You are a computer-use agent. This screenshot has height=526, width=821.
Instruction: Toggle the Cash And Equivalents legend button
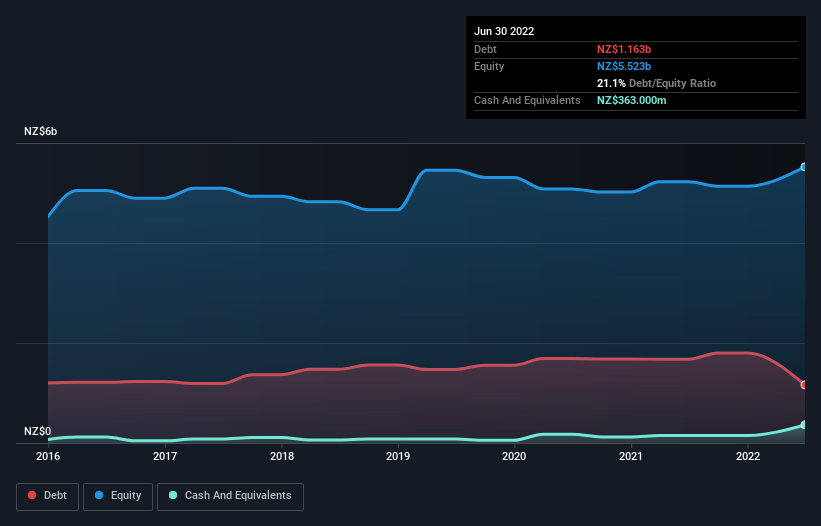[230, 496]
